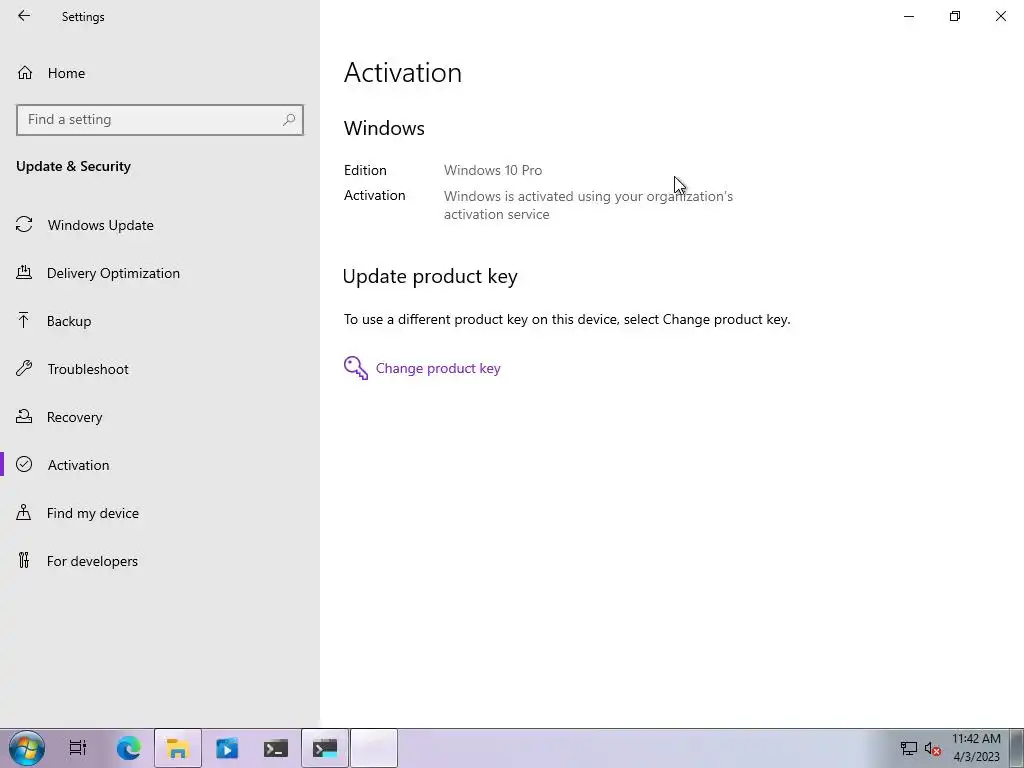Screen dimensions: 1024x768
Task: Click the search magnifier icon
Action: (289, 120)
